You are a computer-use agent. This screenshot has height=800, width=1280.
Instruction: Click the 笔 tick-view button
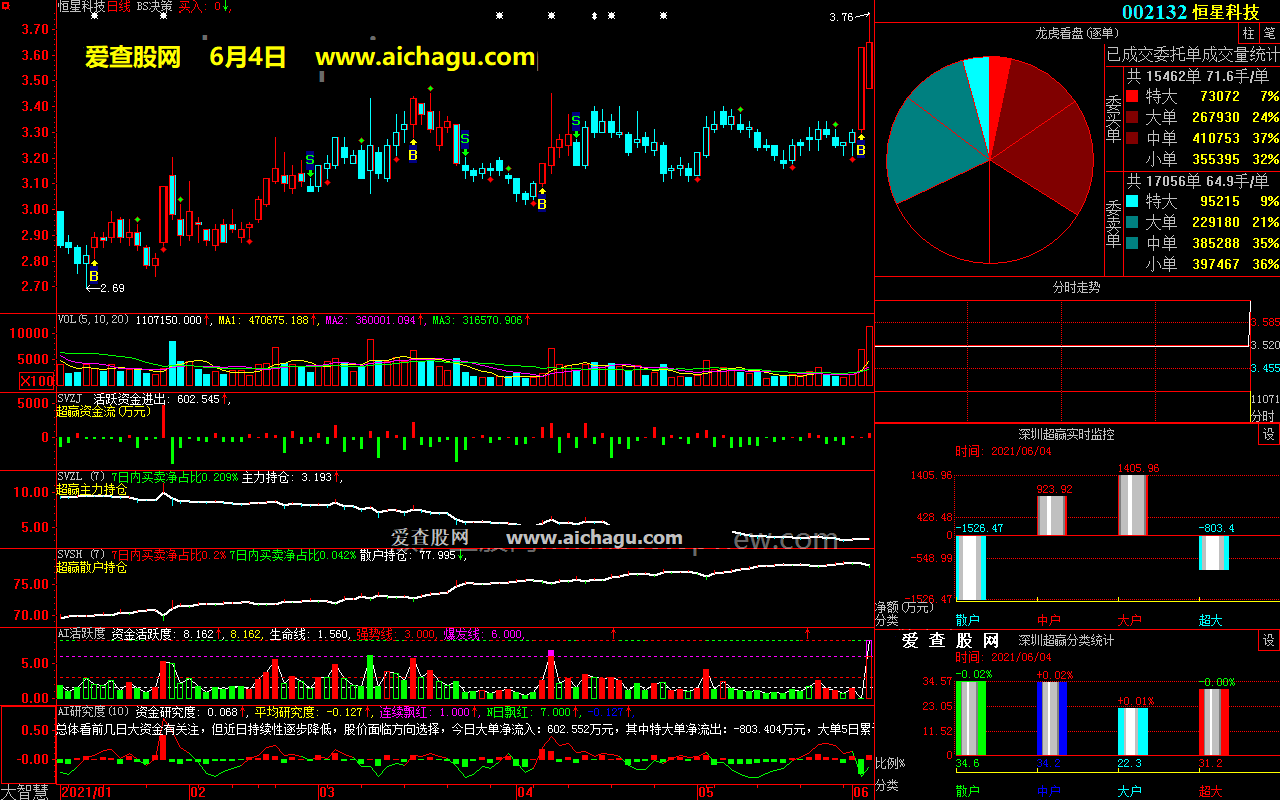click(x=1269, y=33)
